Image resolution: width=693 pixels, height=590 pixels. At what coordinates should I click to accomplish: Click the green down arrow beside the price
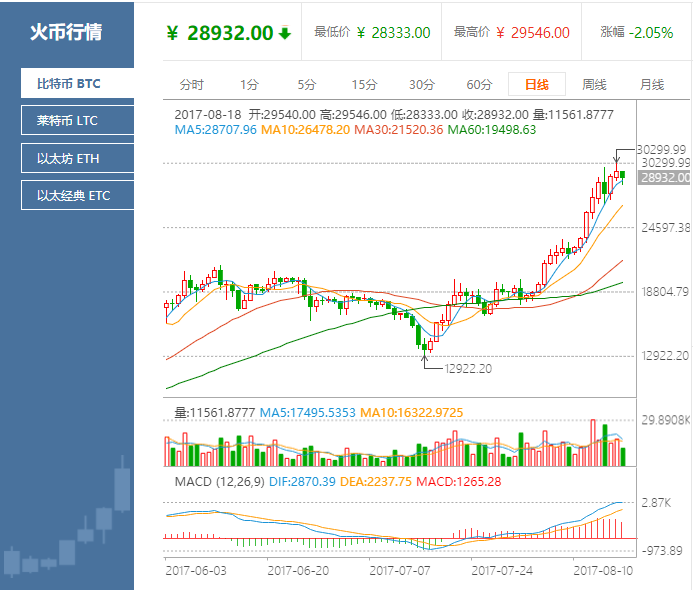[x=285, y=33]
